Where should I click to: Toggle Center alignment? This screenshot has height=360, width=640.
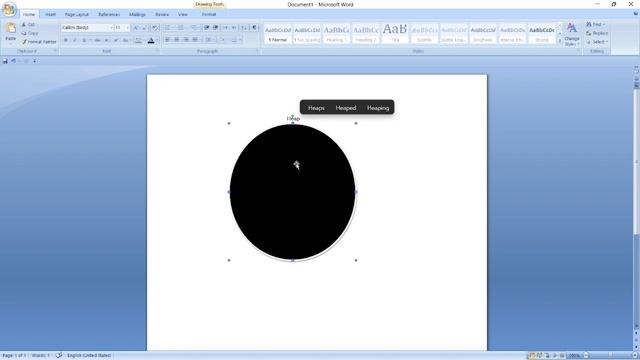pos(176,40)
